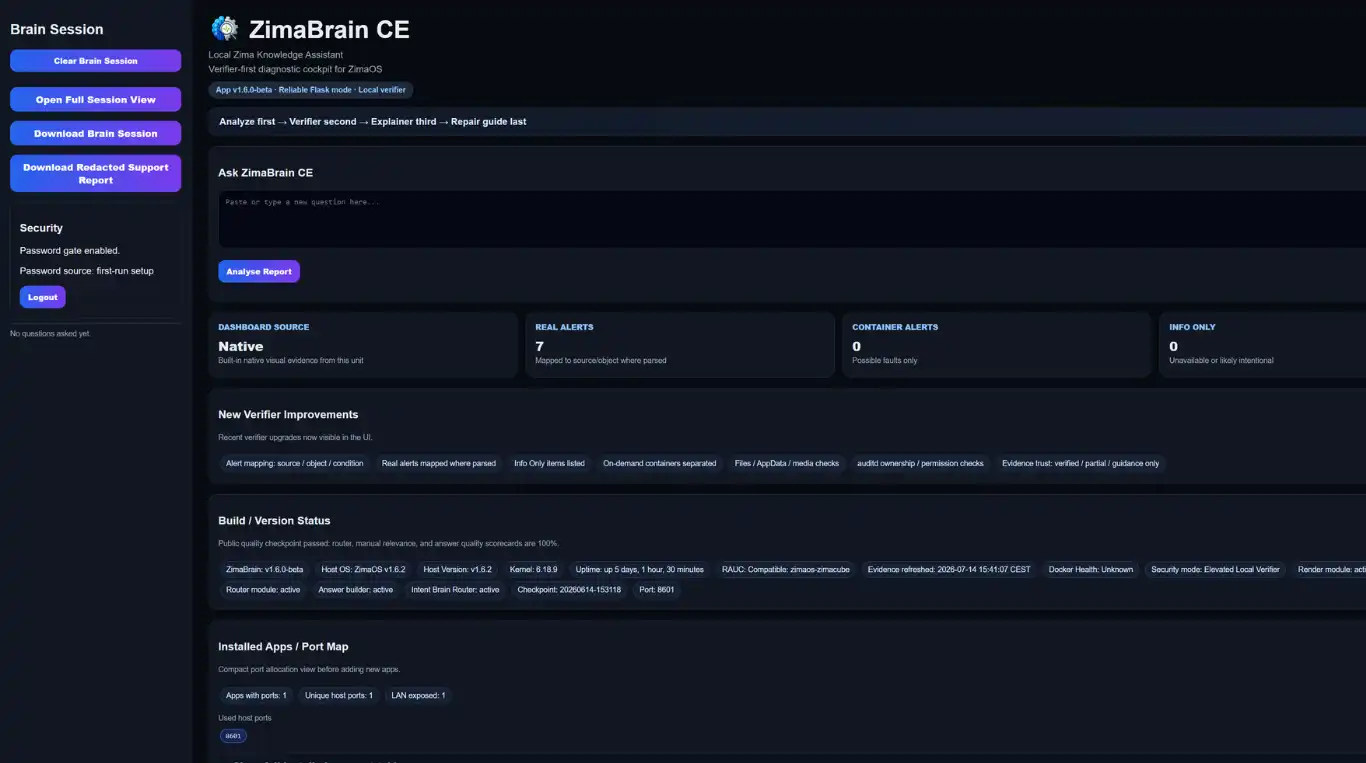
Task: Open the Container Alerts card
Action: (997, 345)
